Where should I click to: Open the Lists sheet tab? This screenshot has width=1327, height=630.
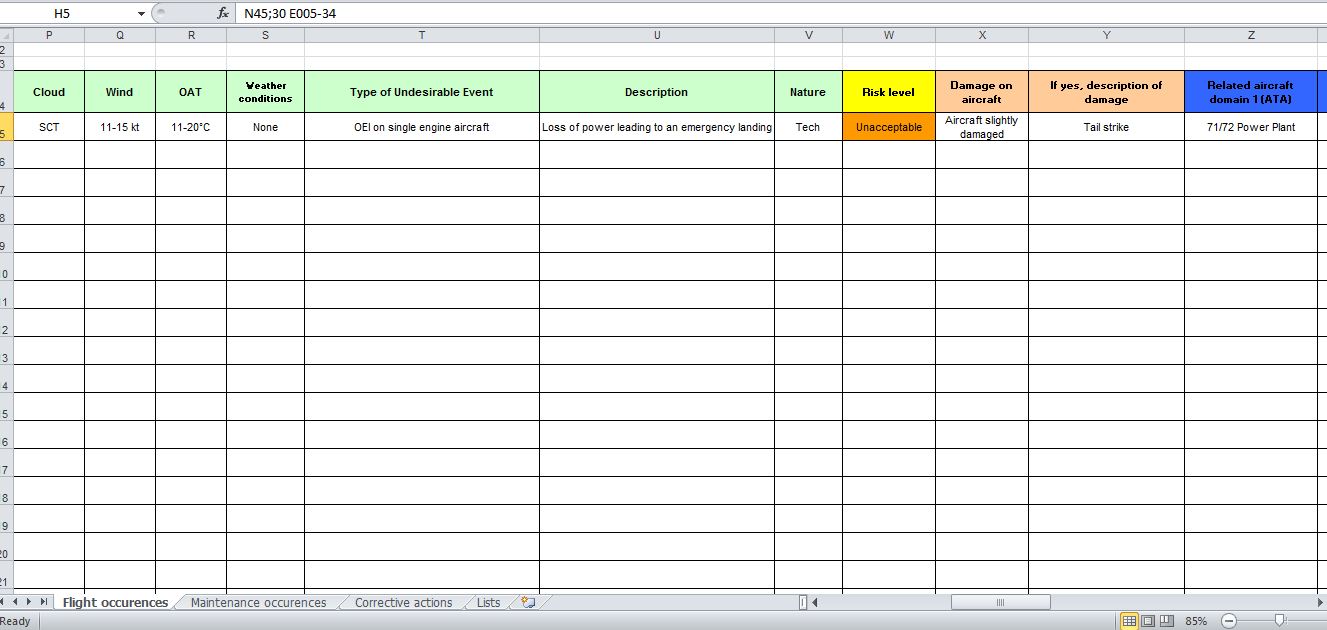(488, 602)
